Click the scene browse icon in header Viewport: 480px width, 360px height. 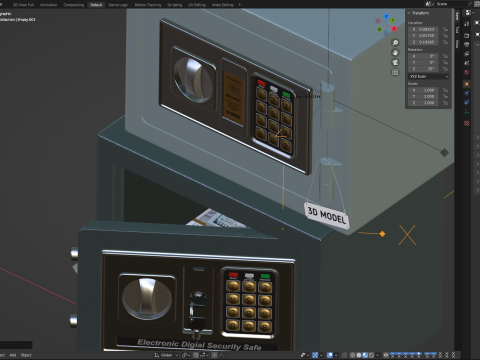tap(429, 4)
